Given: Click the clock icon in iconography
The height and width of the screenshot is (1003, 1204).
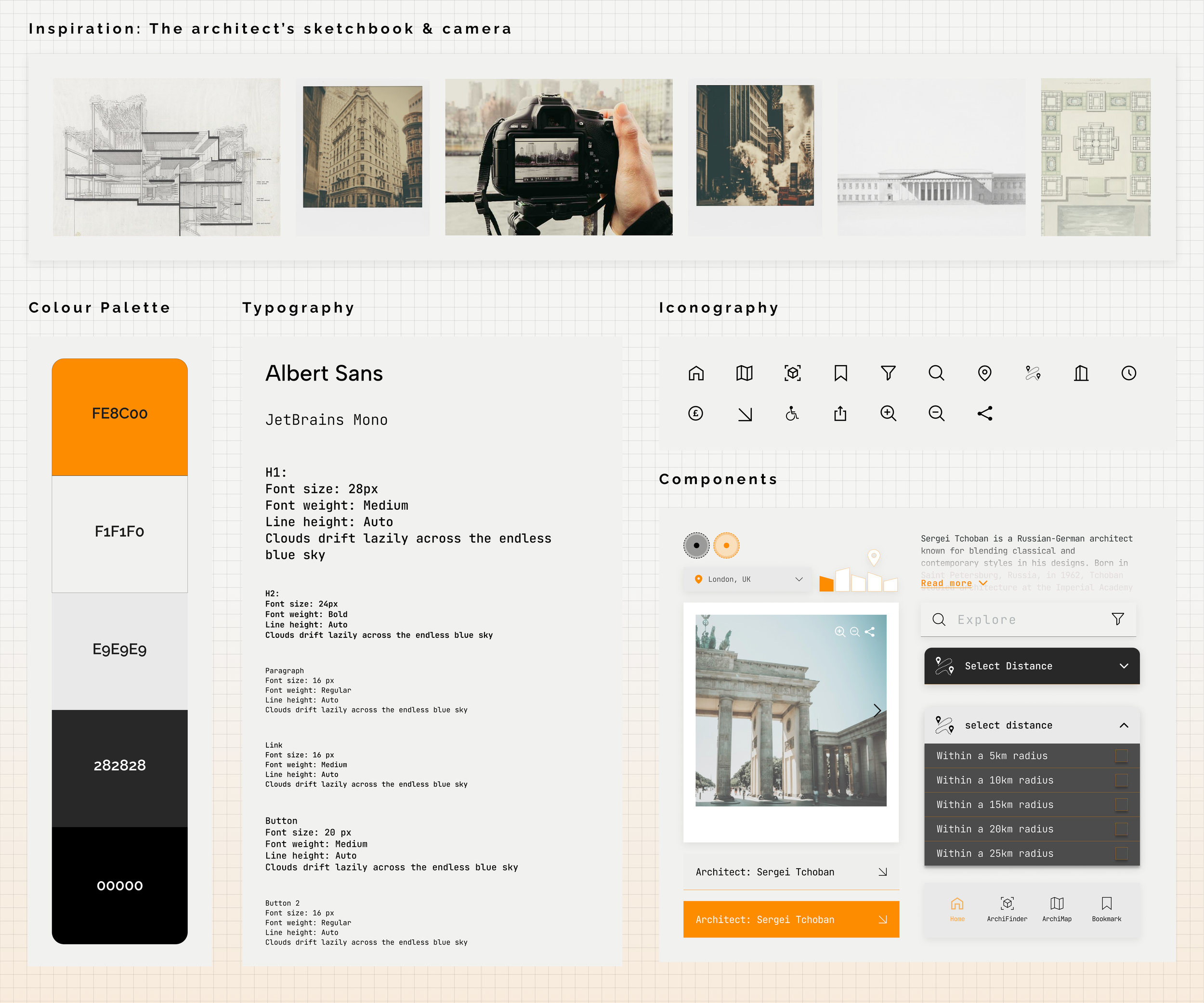Looking at the screenshot, I should pos(1128,373).
